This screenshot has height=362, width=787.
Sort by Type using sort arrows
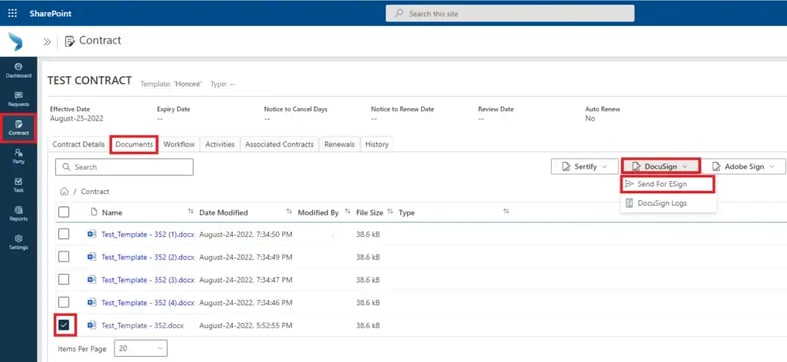click(506, 212)
